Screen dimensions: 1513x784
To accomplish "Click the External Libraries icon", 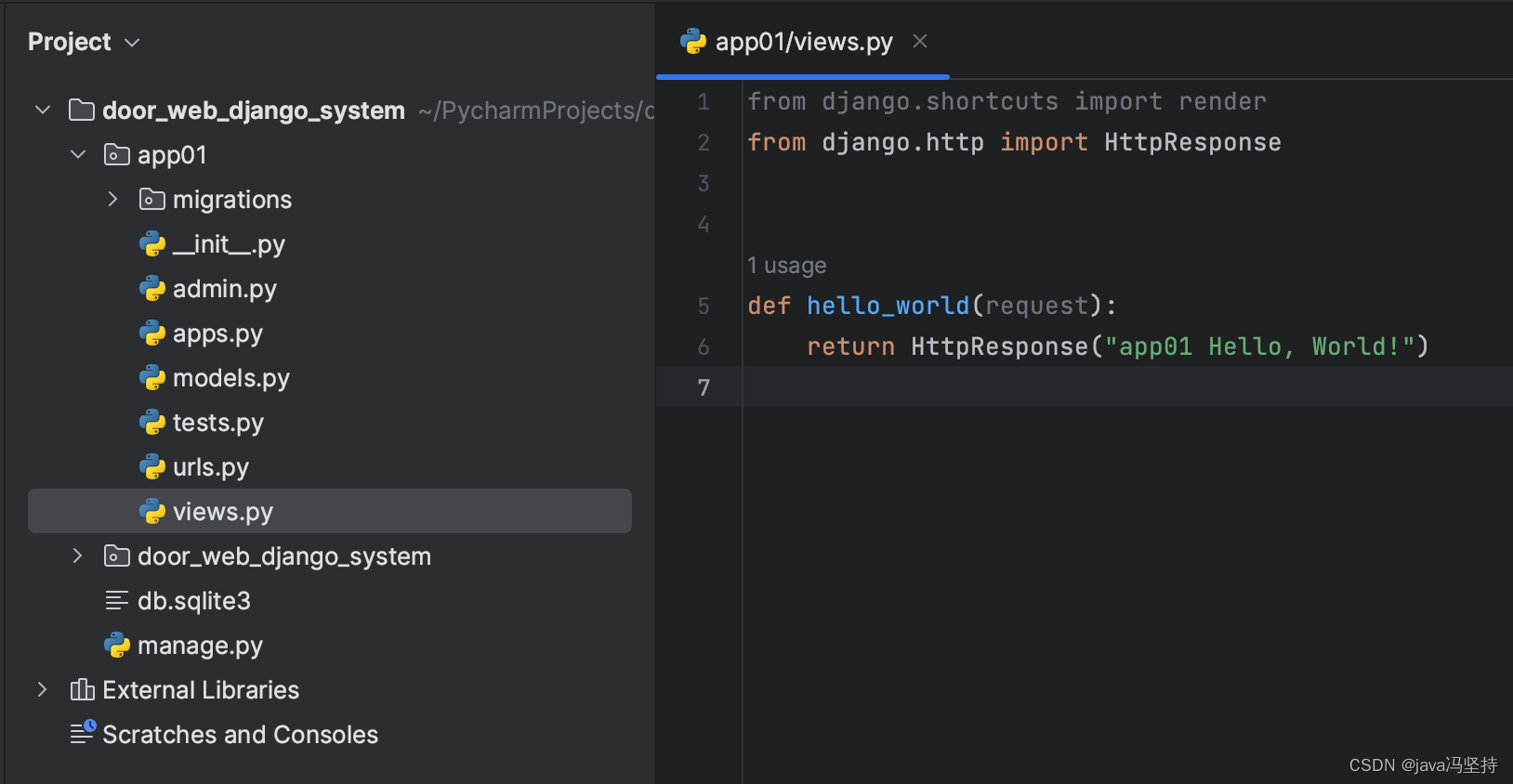I will coord(82,690).
